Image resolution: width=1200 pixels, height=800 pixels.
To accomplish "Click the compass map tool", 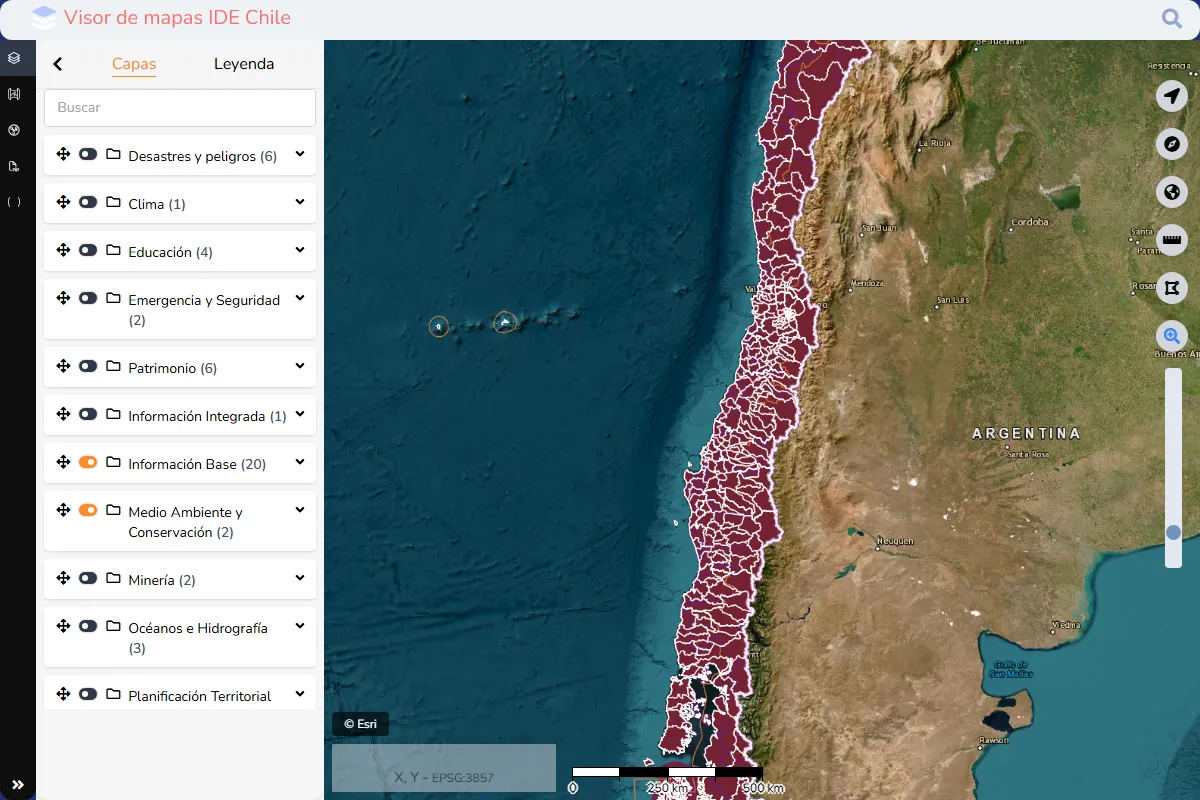I will (x=1172, y=144).
